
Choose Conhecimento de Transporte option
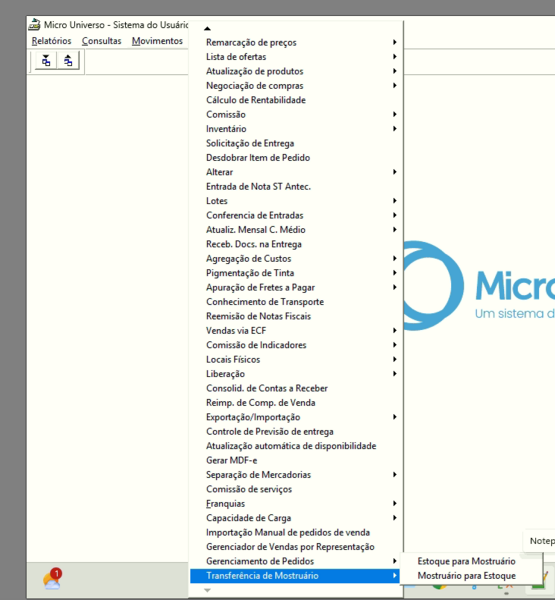296,302
